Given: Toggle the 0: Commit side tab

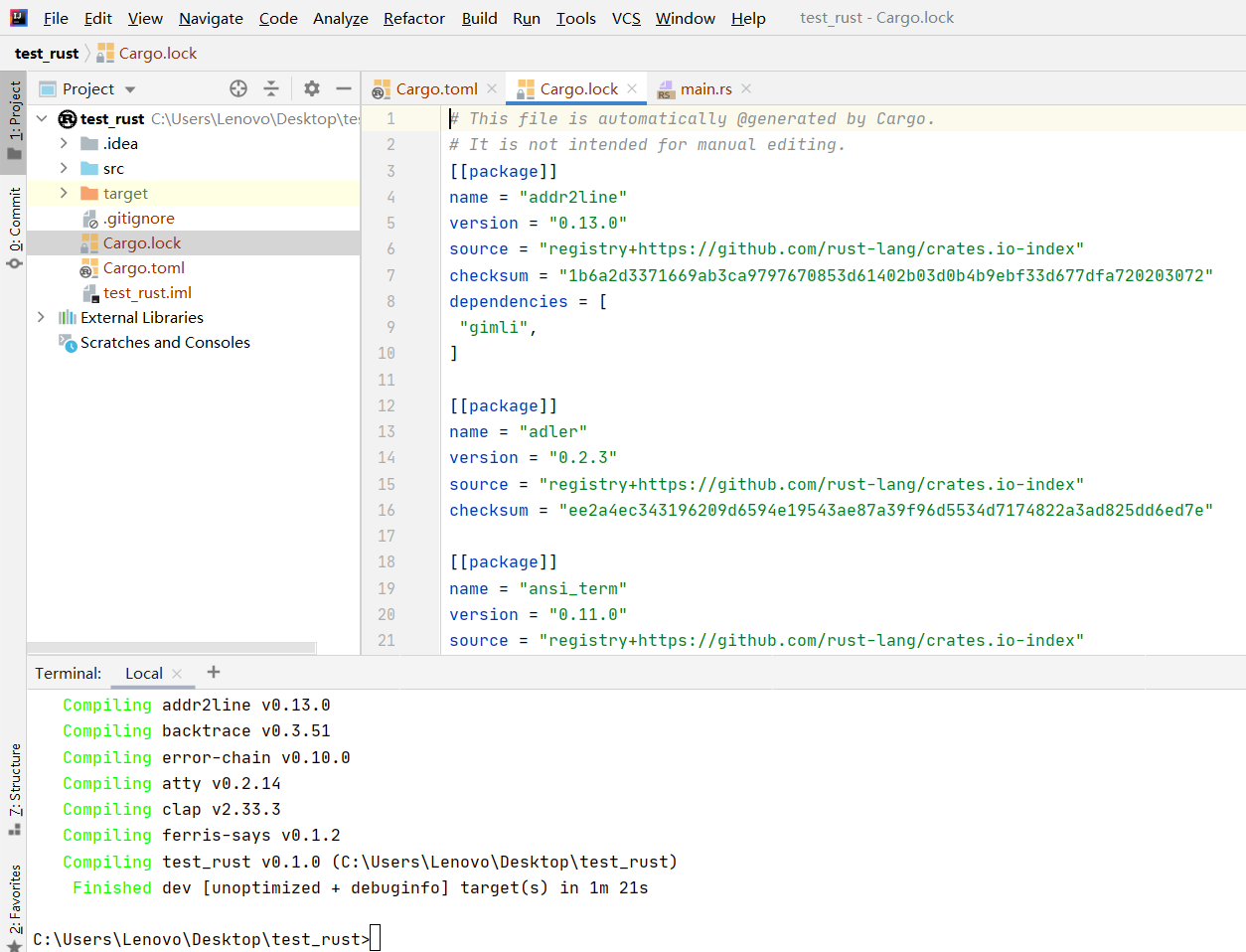Looking at the screenshot, I should click(14, 228).
